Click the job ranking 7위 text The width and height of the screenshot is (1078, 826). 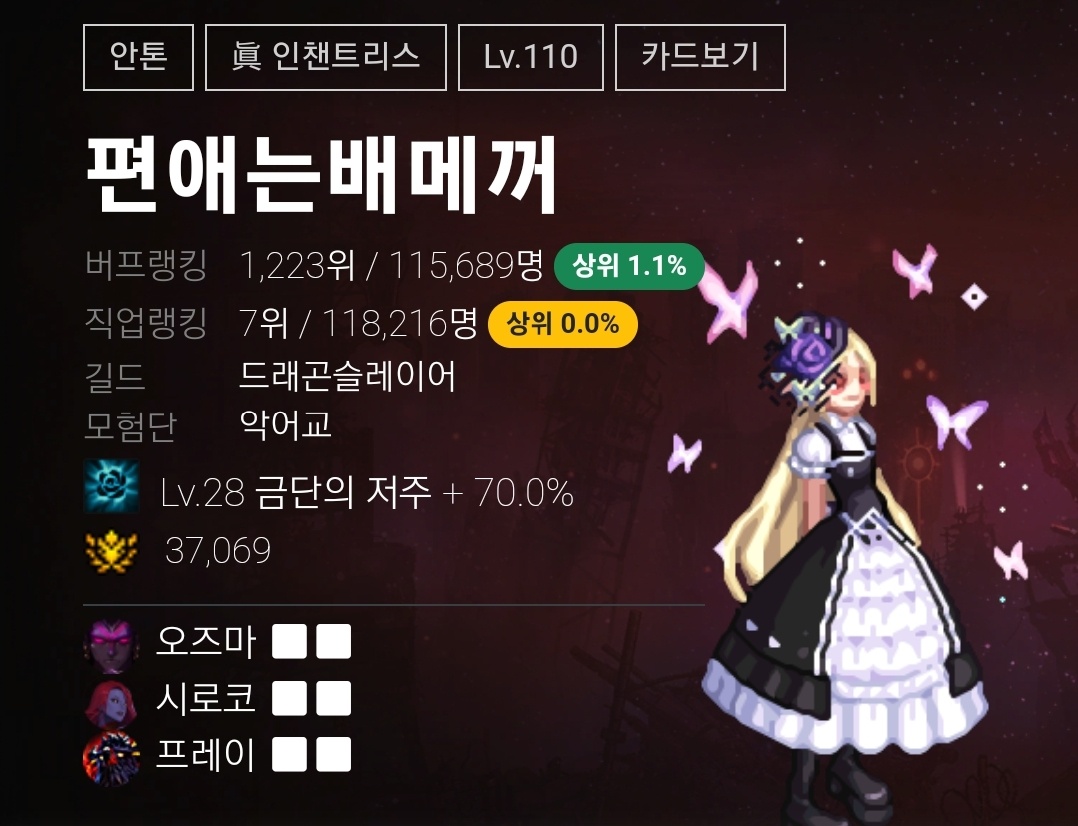coord(263,323)
